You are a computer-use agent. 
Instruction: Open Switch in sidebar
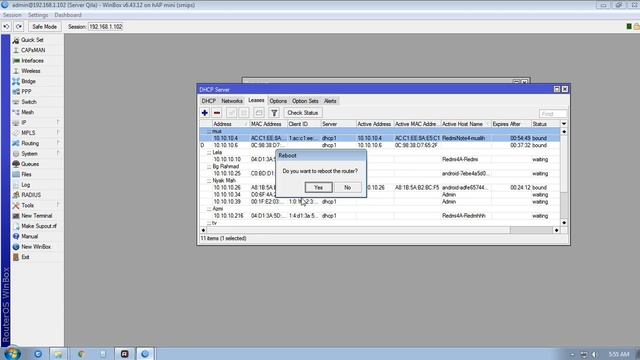pos(29,102)
